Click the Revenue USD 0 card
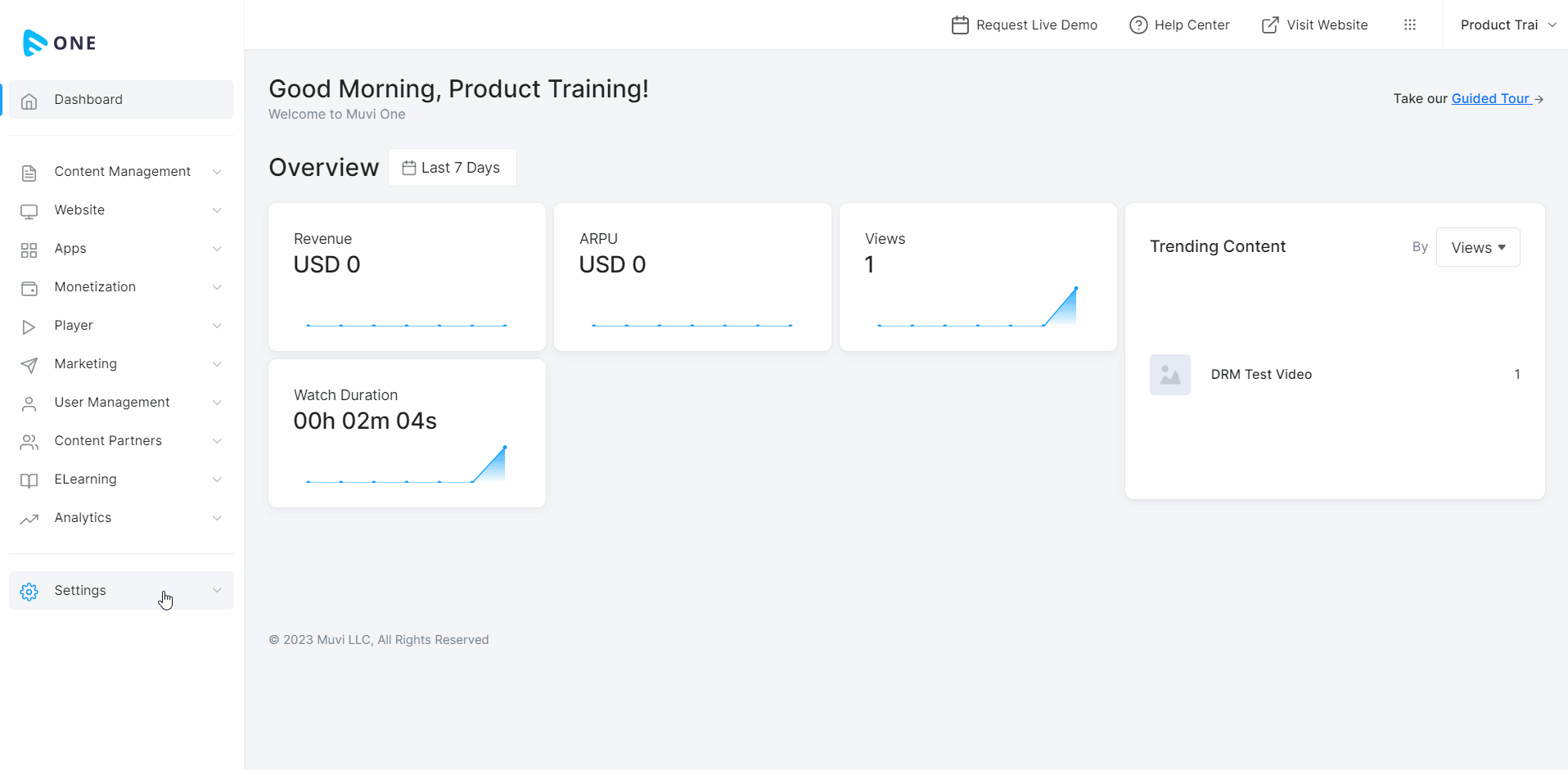The image size is (1568, 770). (x=407, y=277)
